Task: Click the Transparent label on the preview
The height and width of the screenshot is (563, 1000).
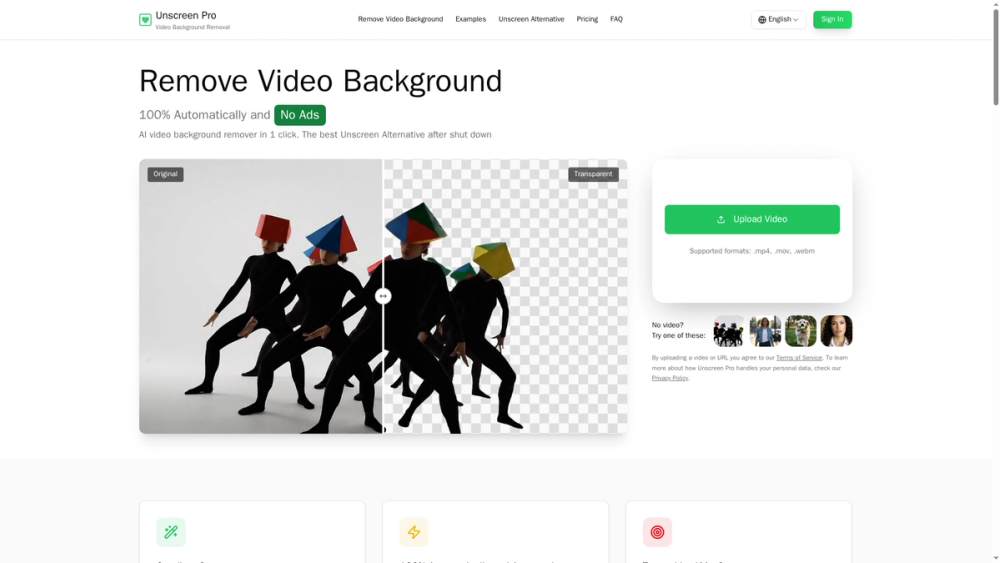Action: [x=593, y=174]
